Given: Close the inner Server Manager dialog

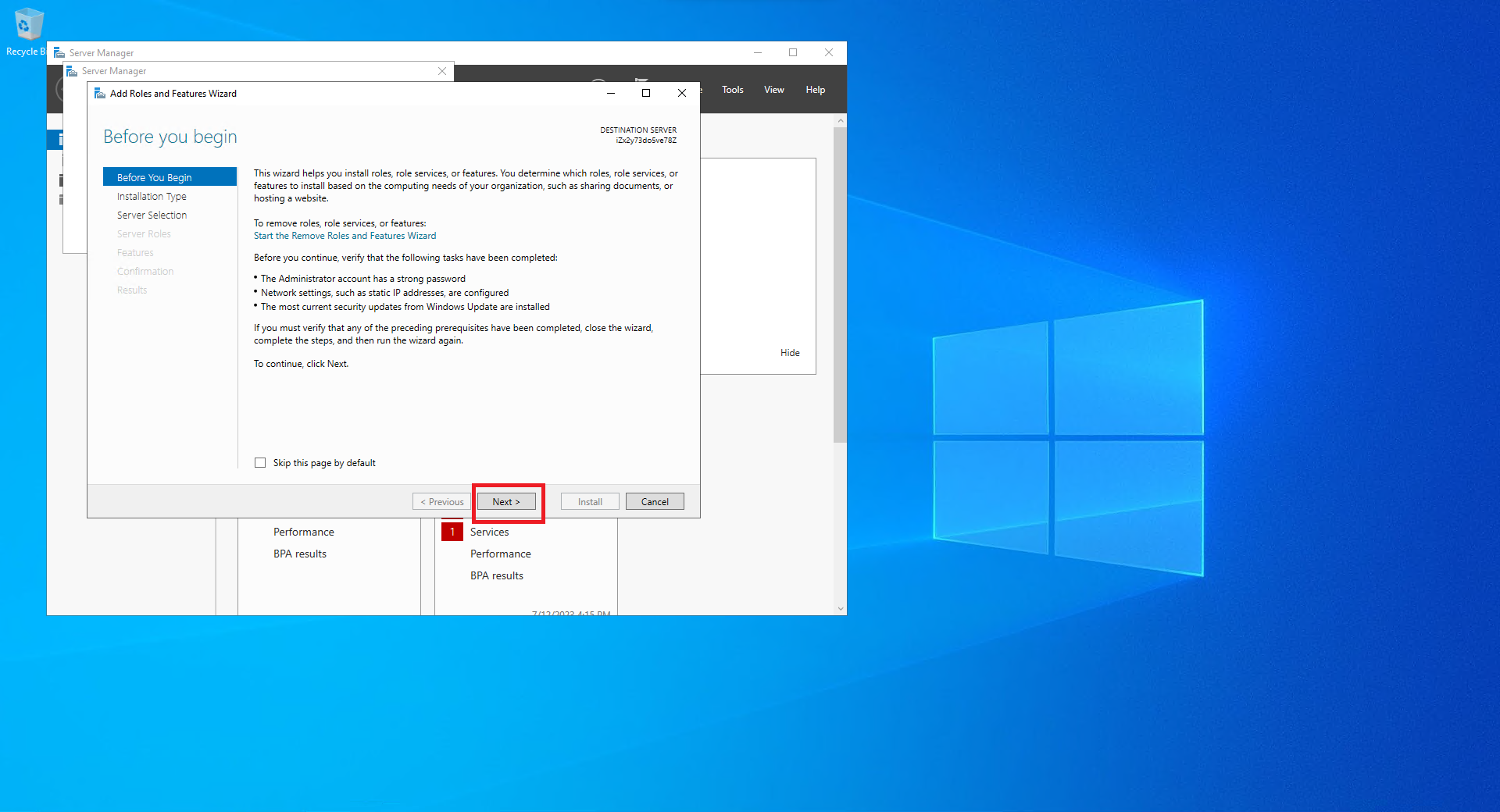Looking at the screenshot, I should [x=442, y=71].
